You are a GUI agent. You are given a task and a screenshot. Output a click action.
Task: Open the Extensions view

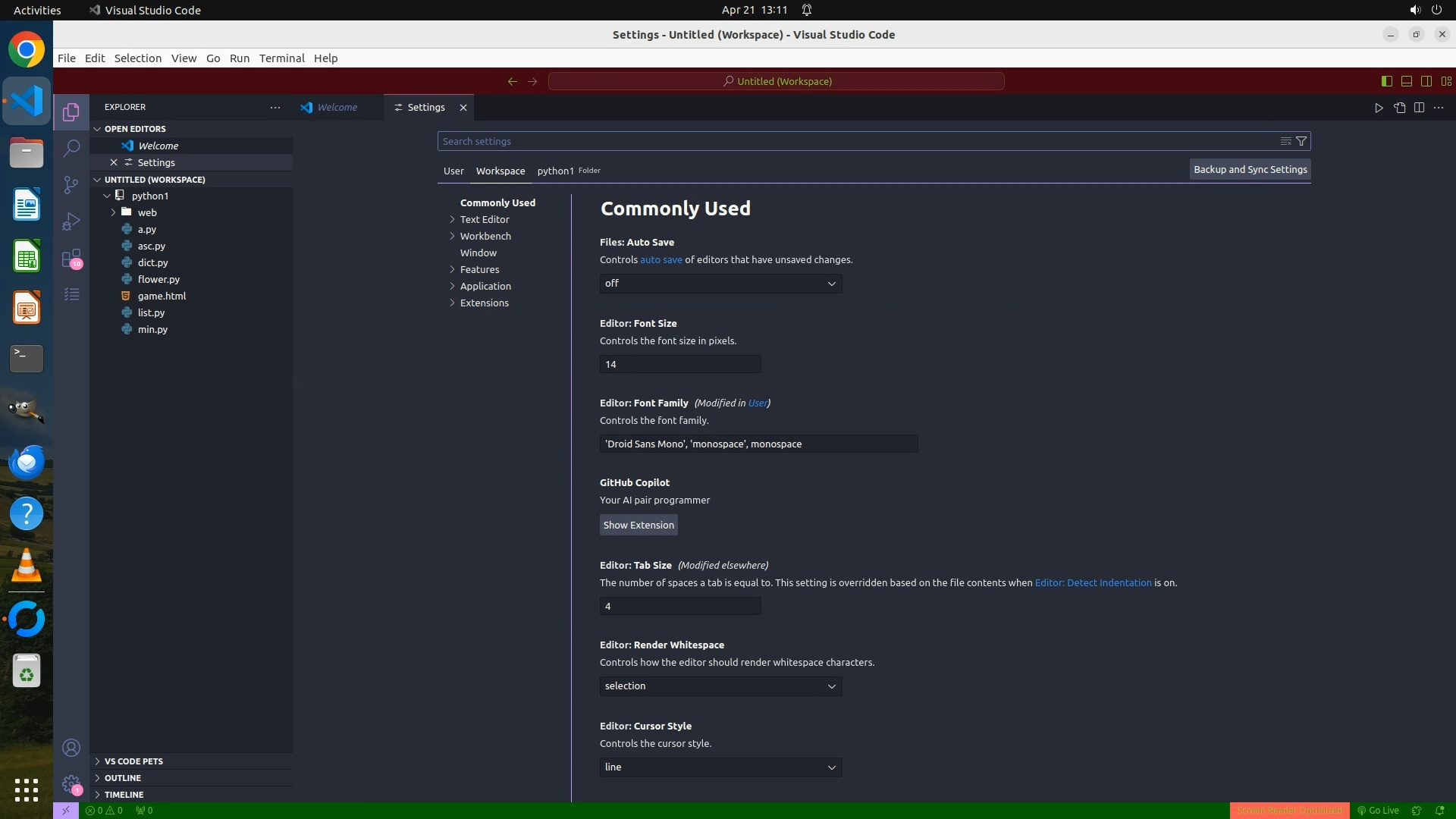[x=71, y=259]
